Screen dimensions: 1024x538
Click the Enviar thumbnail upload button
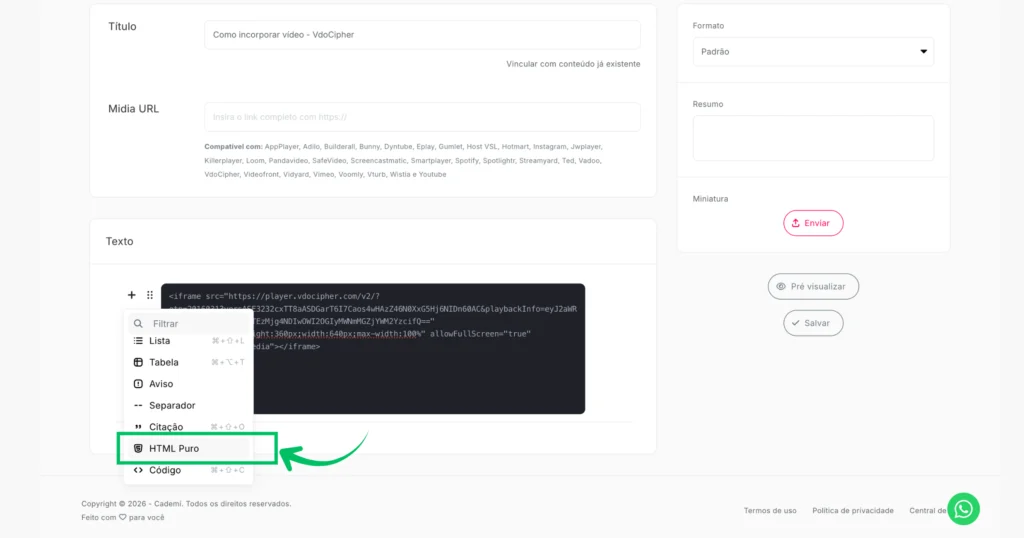pyautogui.click(x=813, y=223)
